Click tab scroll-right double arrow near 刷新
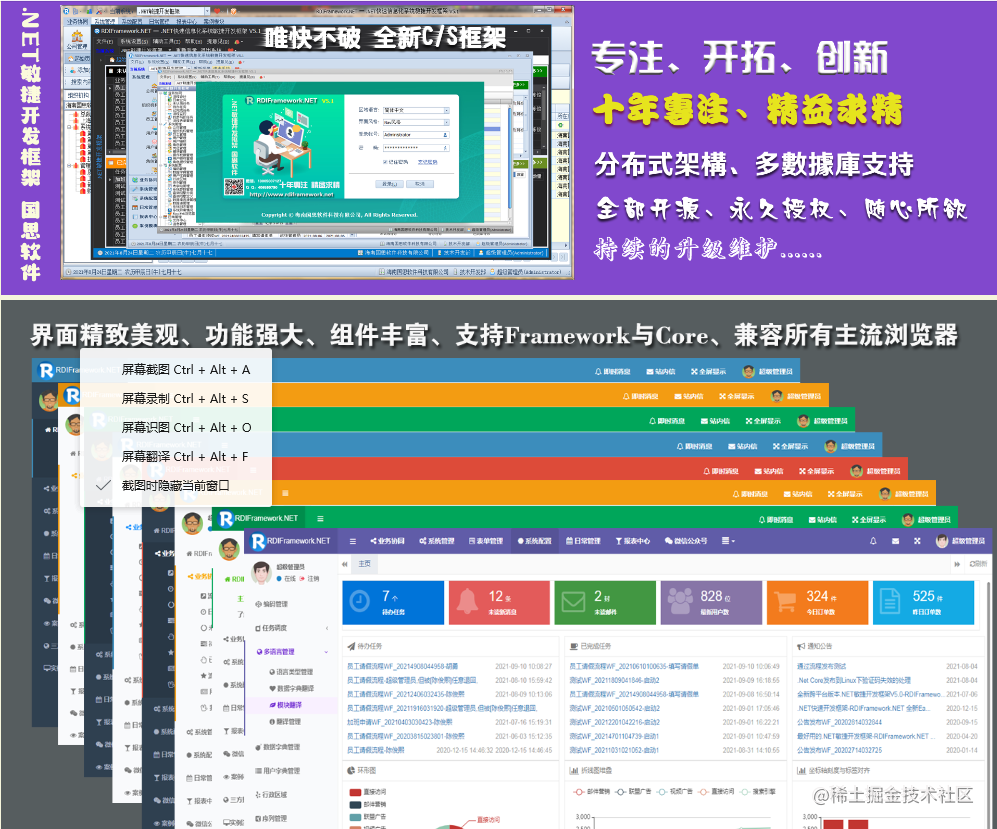 pos(957,564)
